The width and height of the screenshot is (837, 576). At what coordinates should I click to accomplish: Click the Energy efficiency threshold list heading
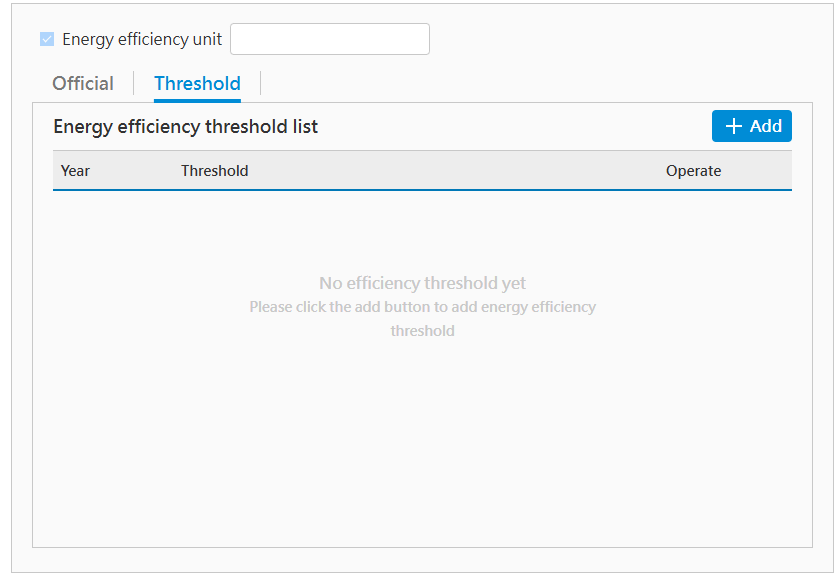(185, 127)
